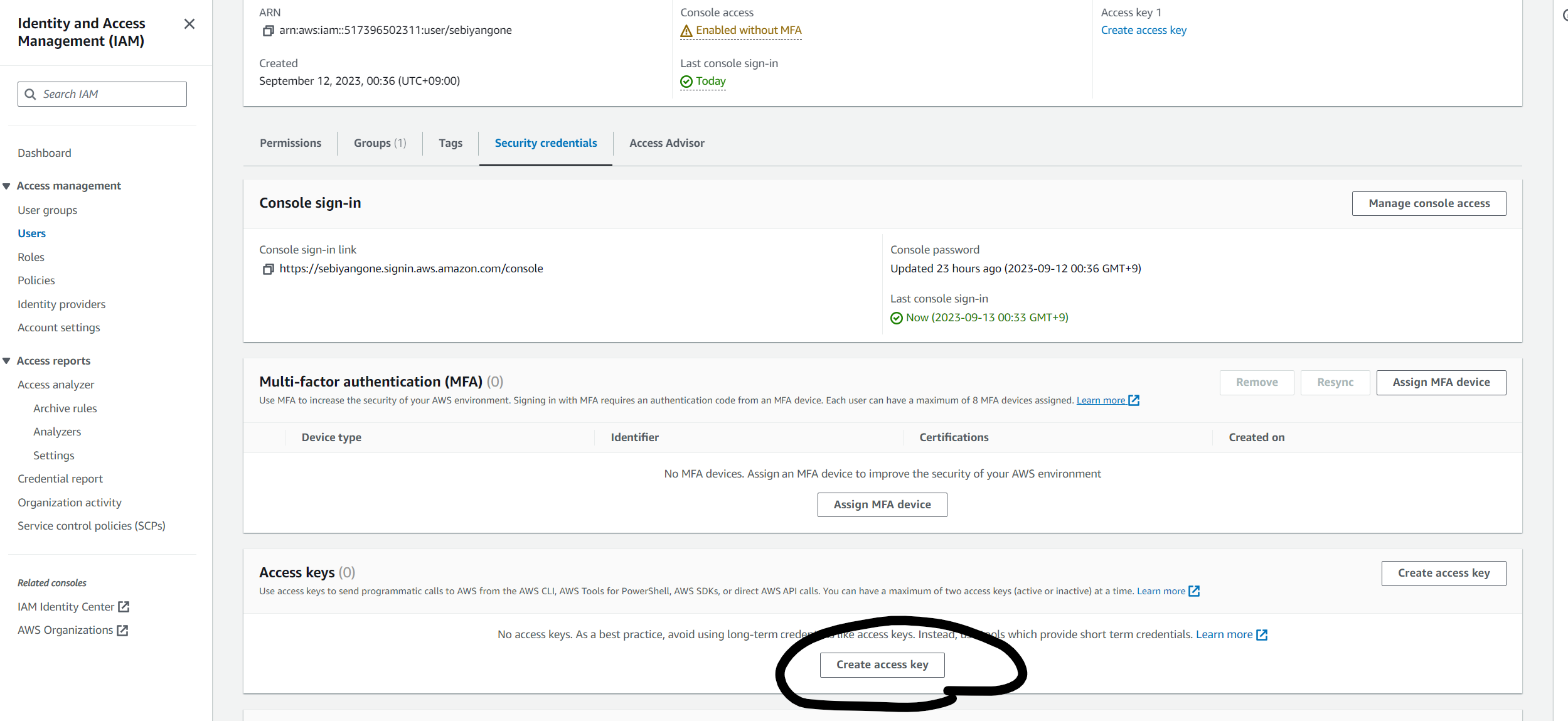1568x721 pixels.
Task: Click the Created on column header
Action: coord(1257,437)
